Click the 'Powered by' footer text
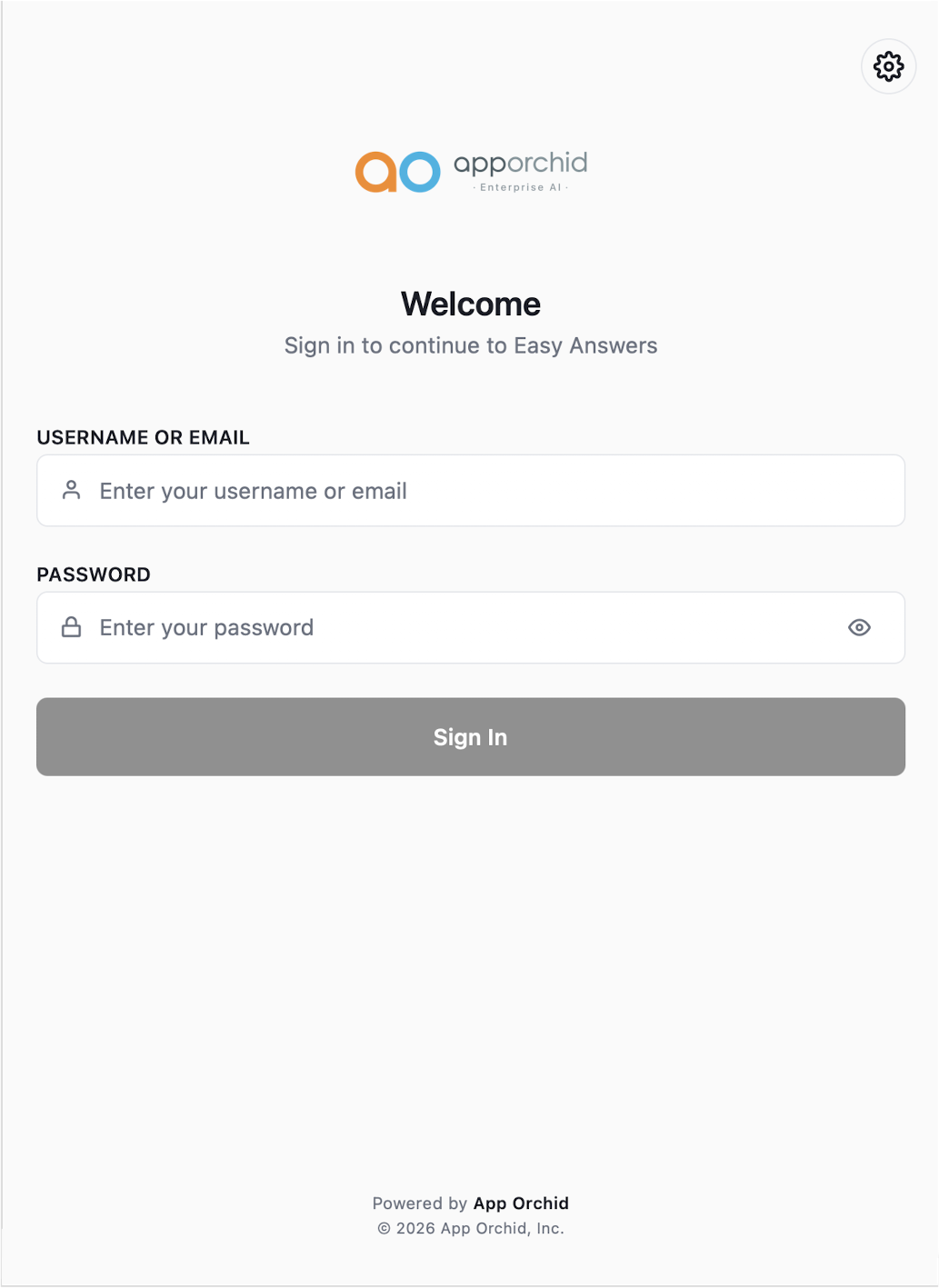 point(419,1203)
